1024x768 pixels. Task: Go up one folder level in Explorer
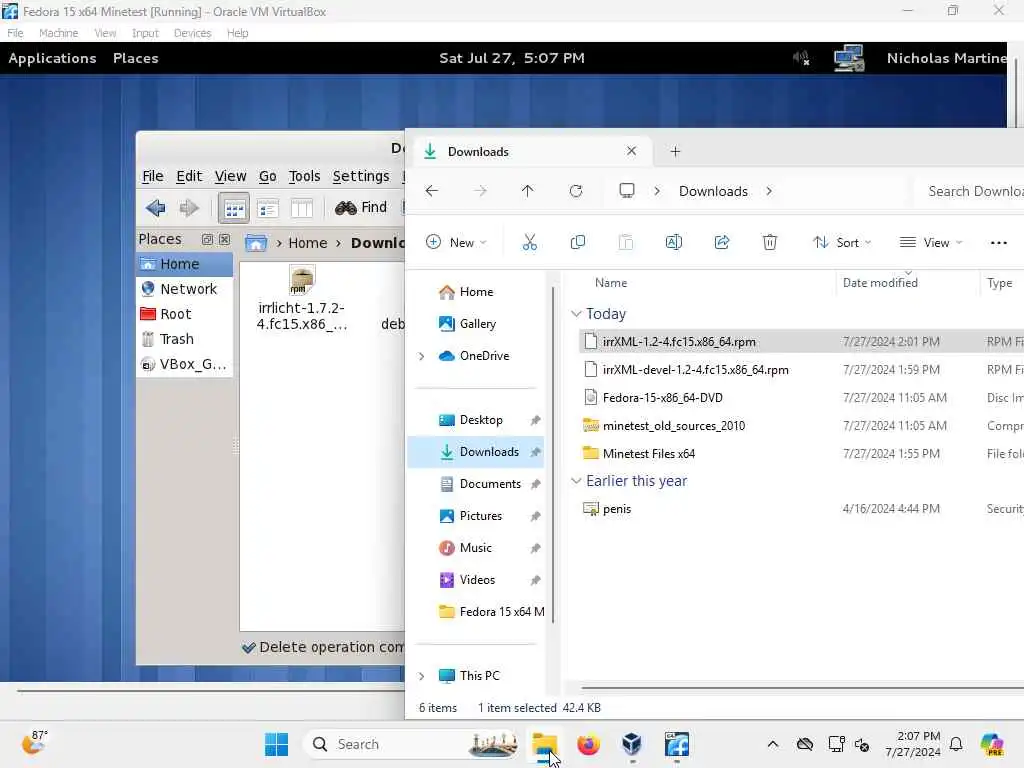[528, 191]
